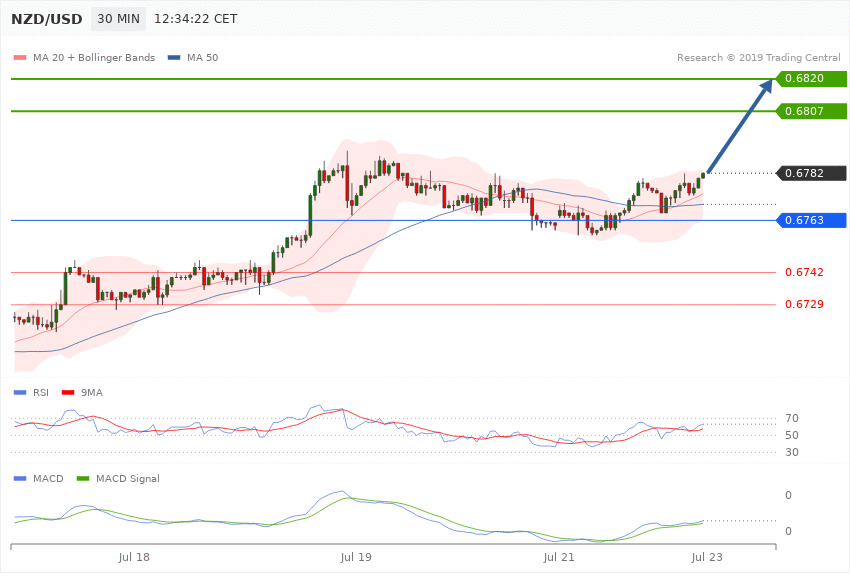The width and height of the screenshot is (850, 576).
Task: Click the Jul 21 date axis label
Action: (558, 557)
